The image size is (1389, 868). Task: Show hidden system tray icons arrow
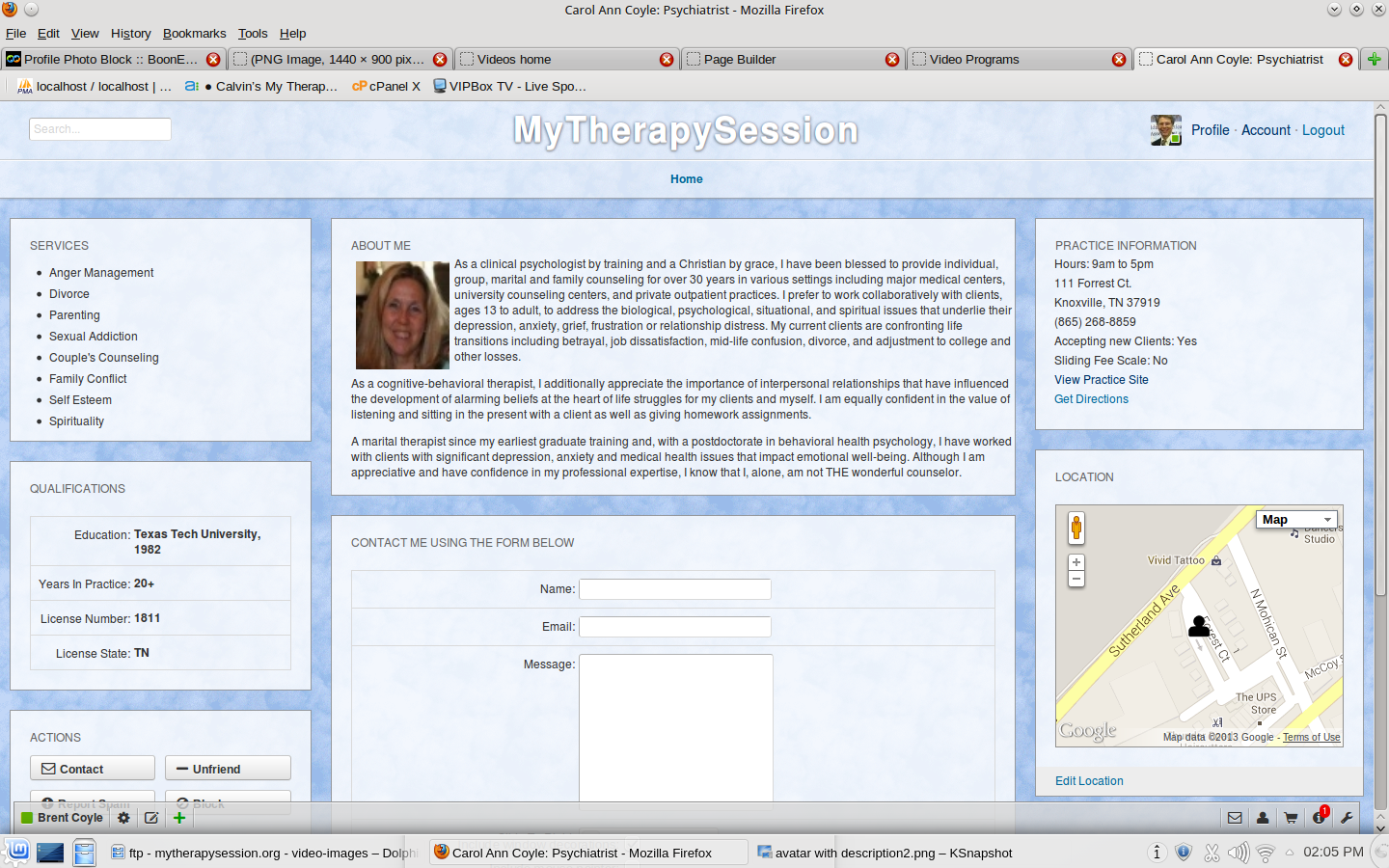1290,853
